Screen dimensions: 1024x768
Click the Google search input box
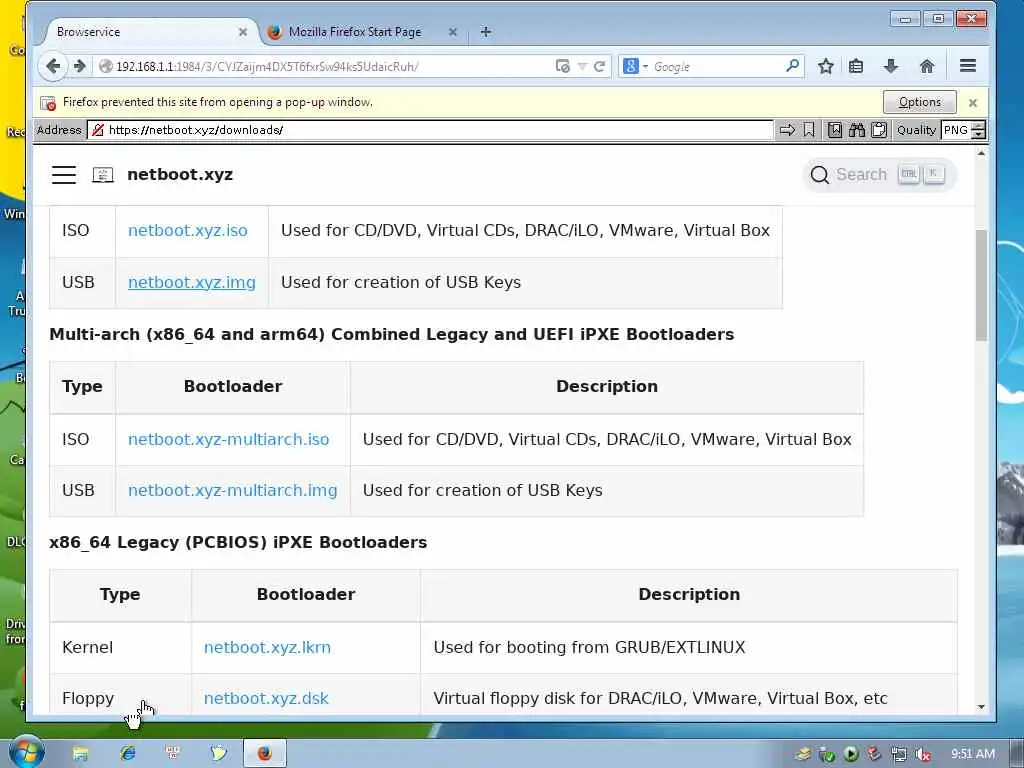pyautogui.click(x=715, y=67)
